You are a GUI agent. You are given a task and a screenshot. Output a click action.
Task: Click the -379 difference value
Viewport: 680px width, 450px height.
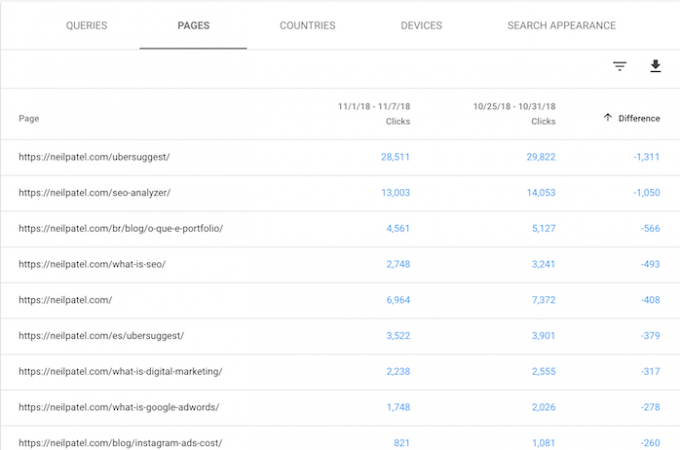[650, 336]
